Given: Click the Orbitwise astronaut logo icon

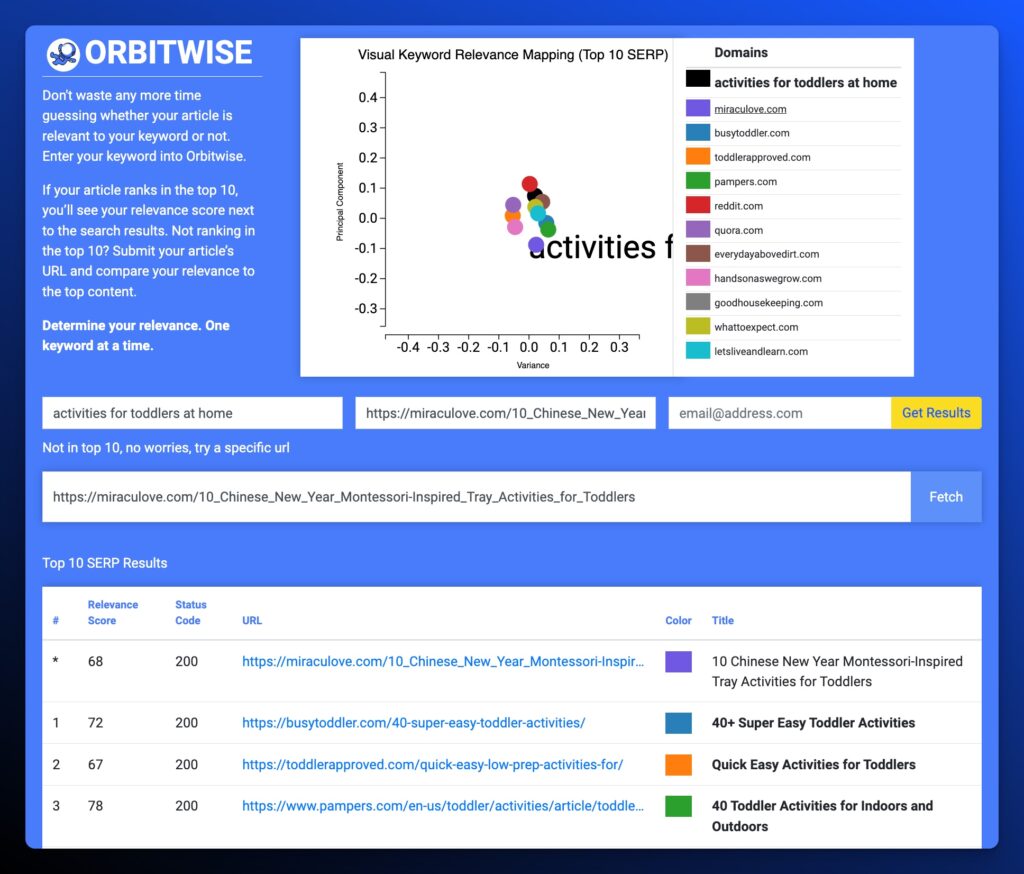Looking at the screenshot, I should coord(63,54).
